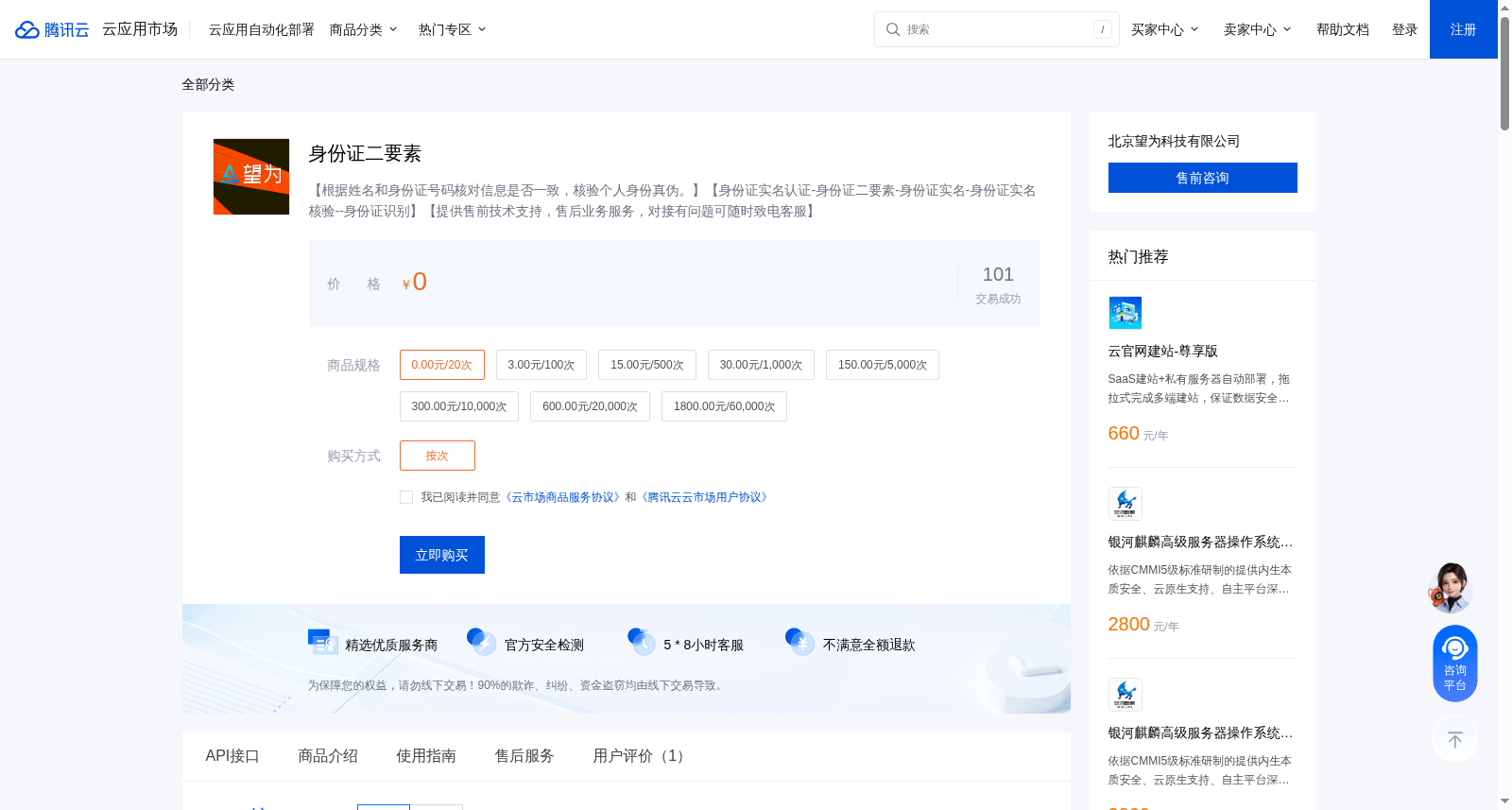
Task: Click the 官方安全检测 badge icon
Action: coord(482,642)
